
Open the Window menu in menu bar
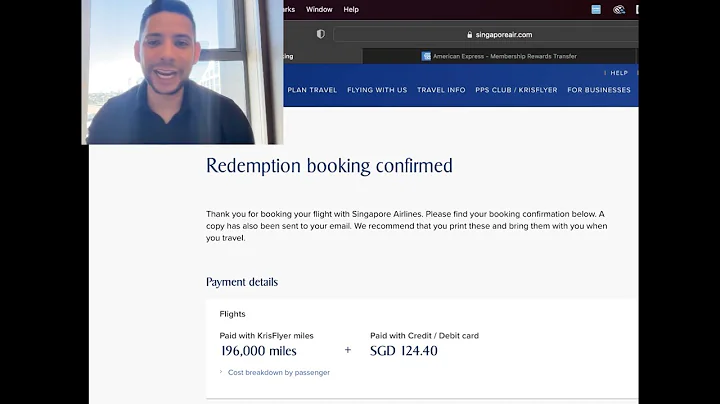pos(319,9)
